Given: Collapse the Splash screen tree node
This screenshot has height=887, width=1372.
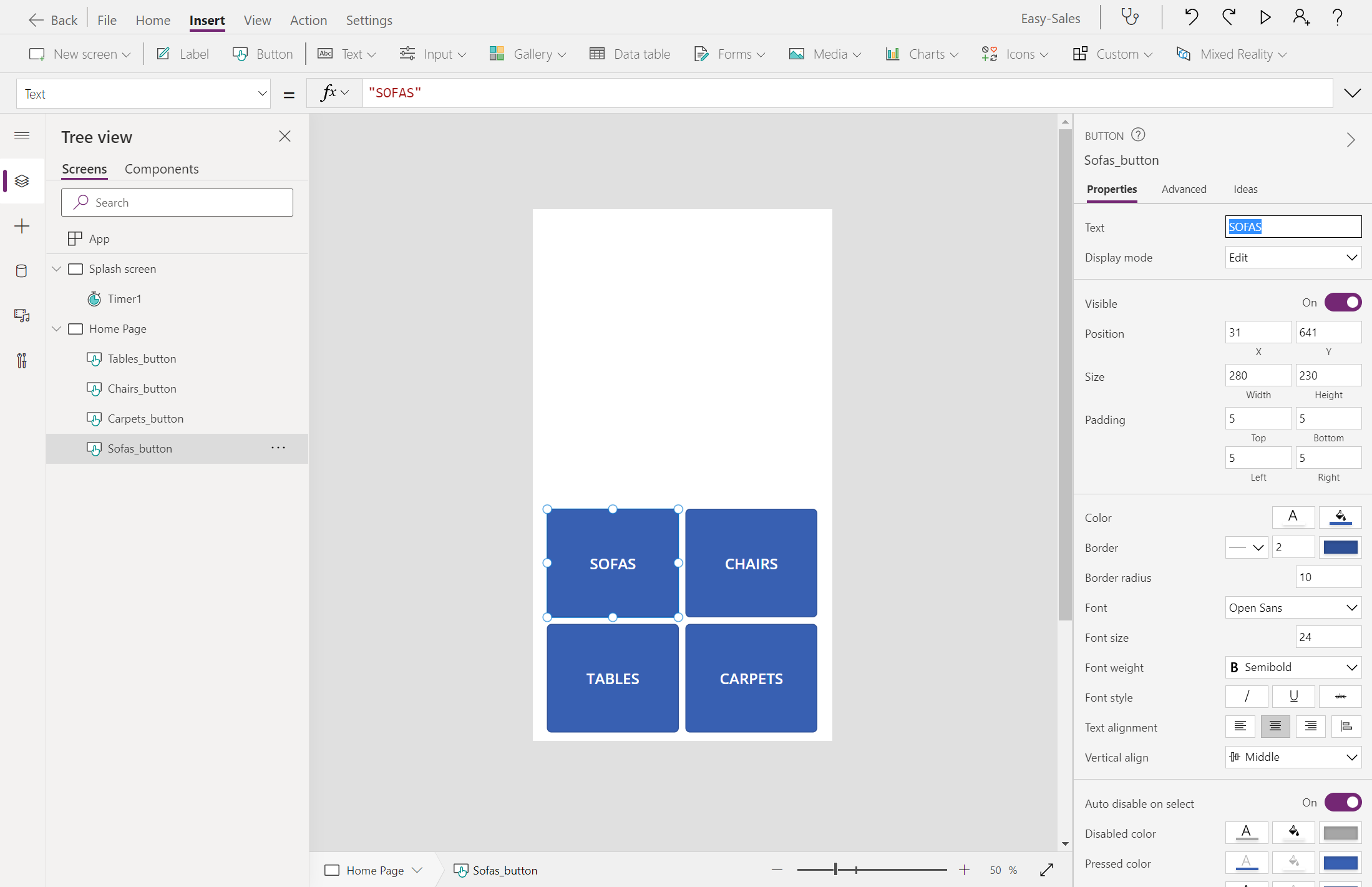Looking at the screenshot, I should coord(57,269).
